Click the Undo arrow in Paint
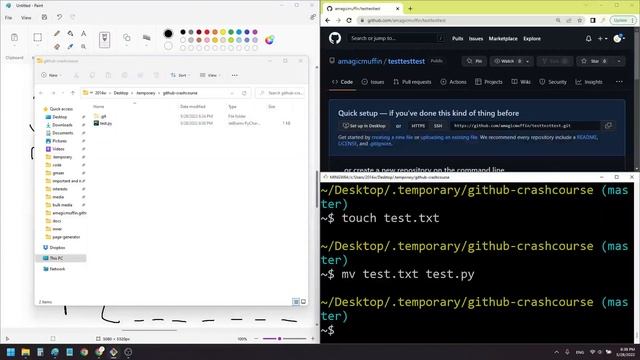This screenshot has width=640, height=360. pos(59,17)
